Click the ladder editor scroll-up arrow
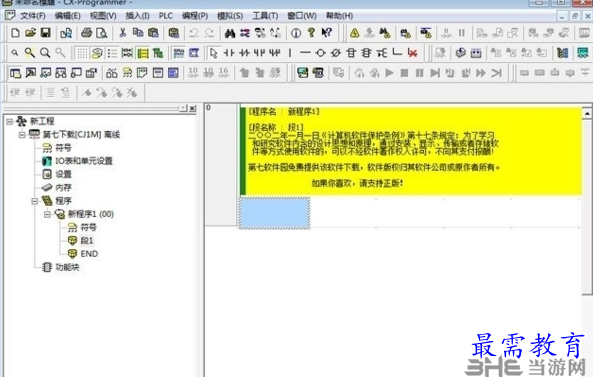The image size is (593, 377). pyautogui.click(x=587, y=113)
